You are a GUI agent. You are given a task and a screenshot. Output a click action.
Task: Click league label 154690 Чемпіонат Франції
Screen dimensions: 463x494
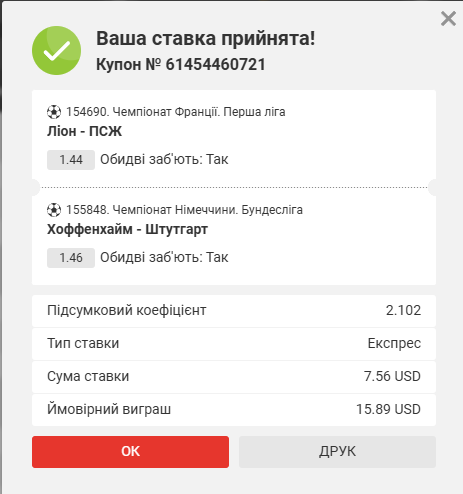click(176, 112)
